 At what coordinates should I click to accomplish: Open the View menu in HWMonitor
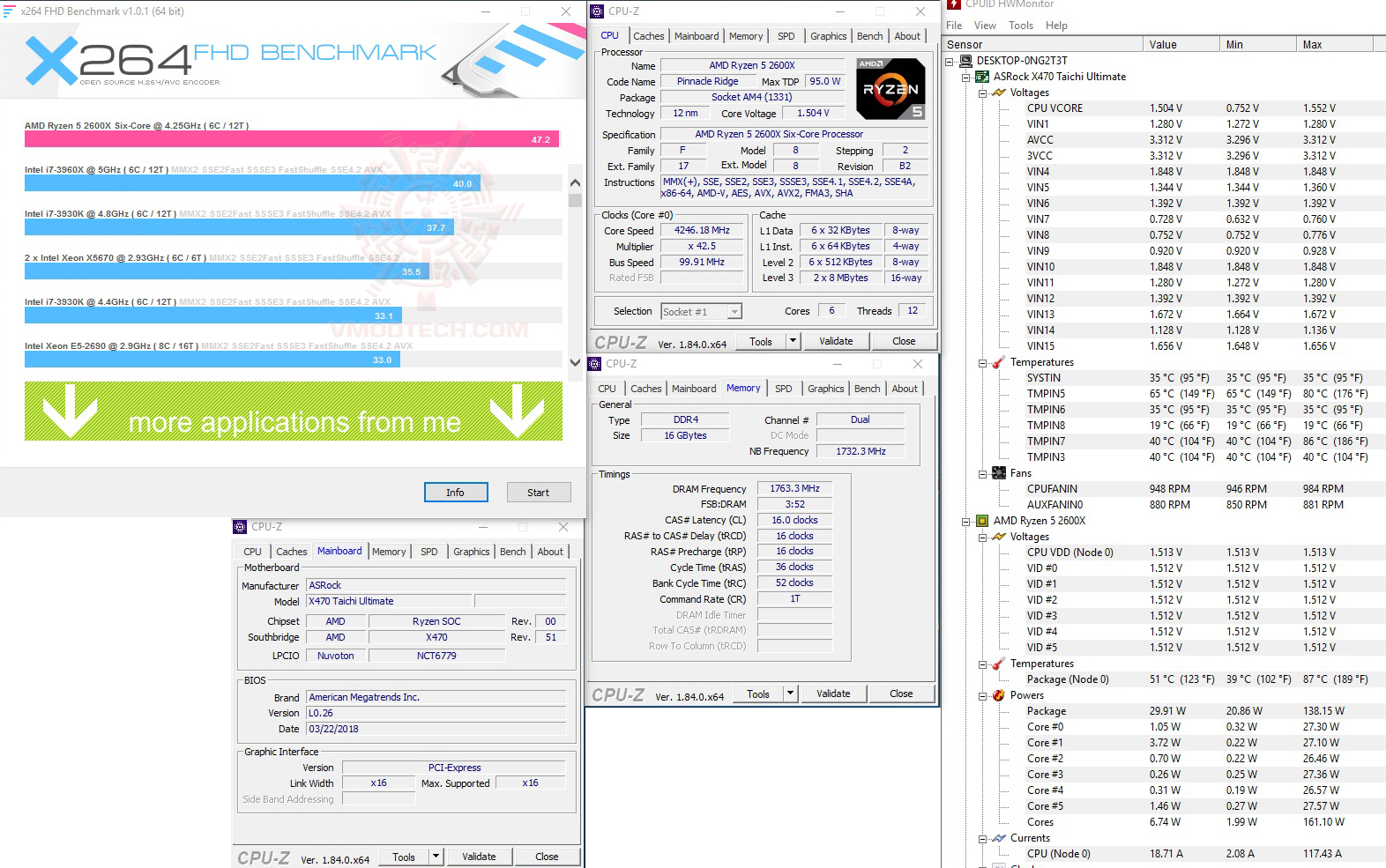point(985,26)
